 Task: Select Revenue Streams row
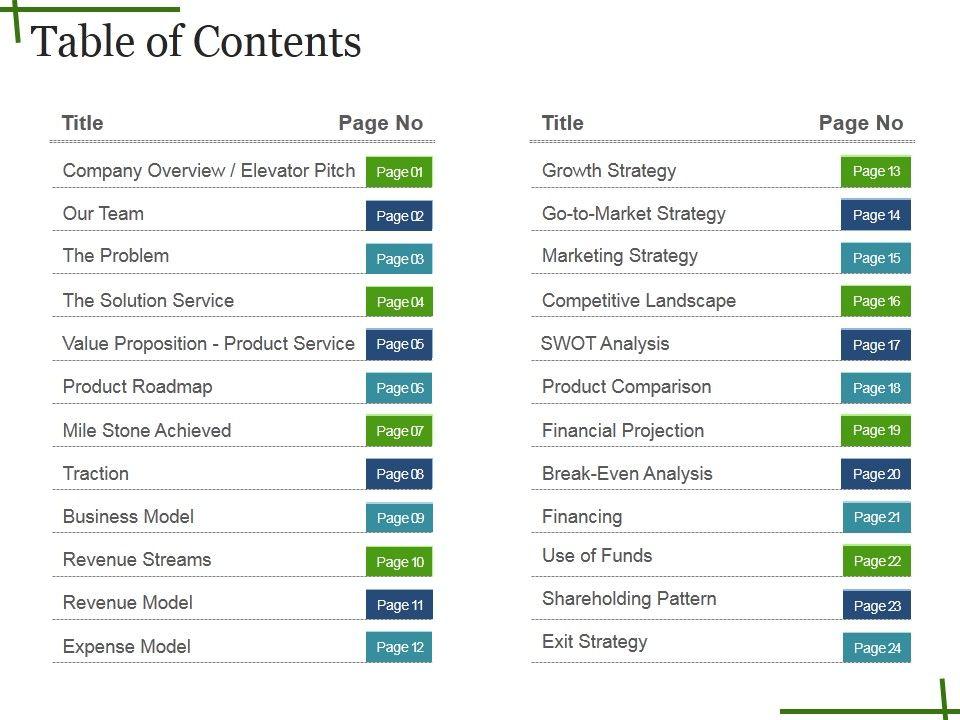pos(137,560)
